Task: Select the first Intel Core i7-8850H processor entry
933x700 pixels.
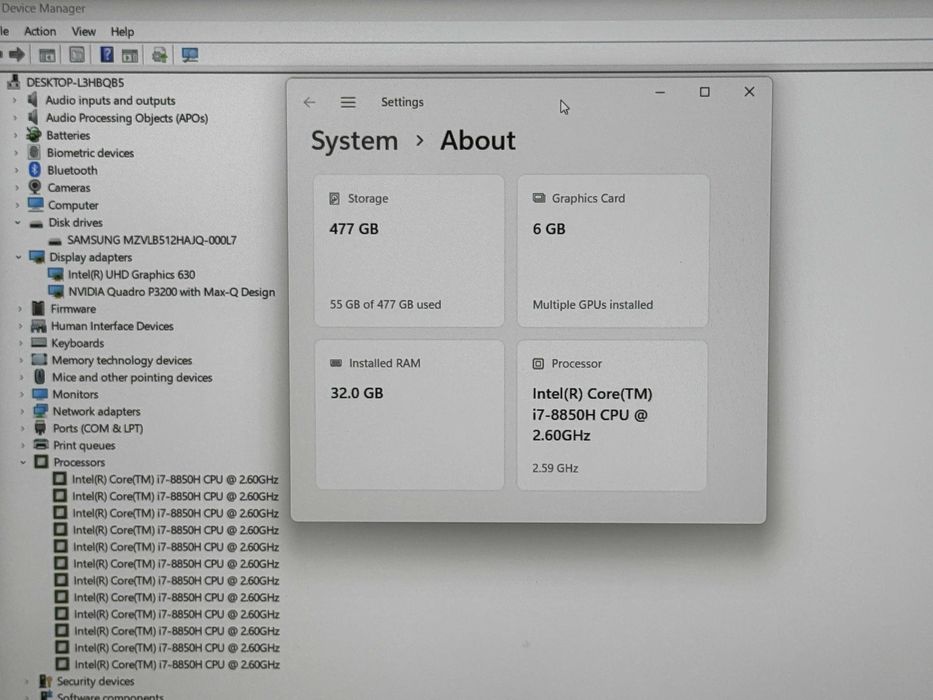Action: click(x=175, y=479)
